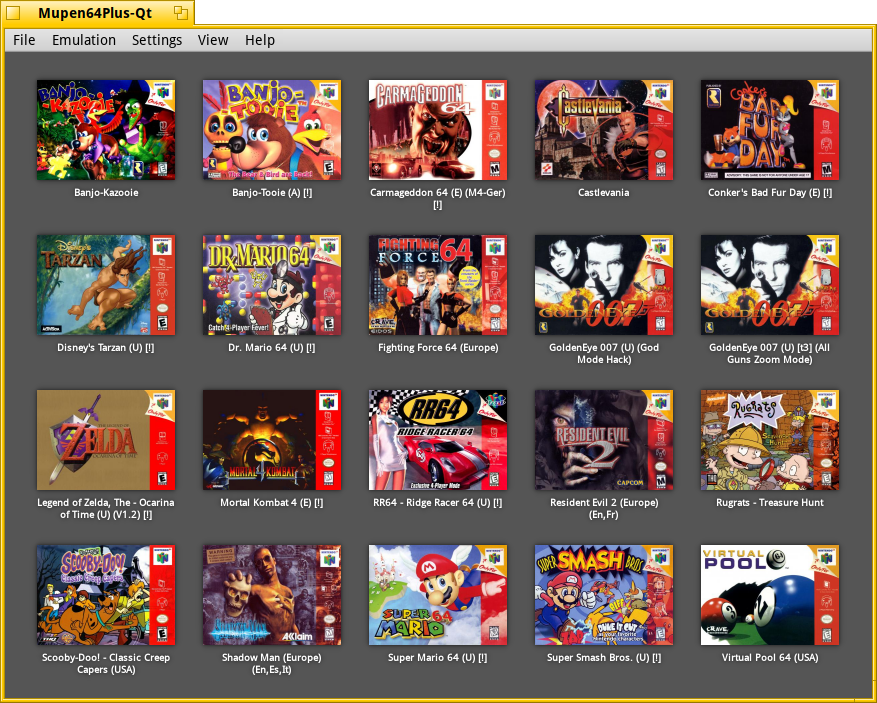
Task: Click 'Virtual Pool 64 (USA)' label
Action: tap(770, 658)
